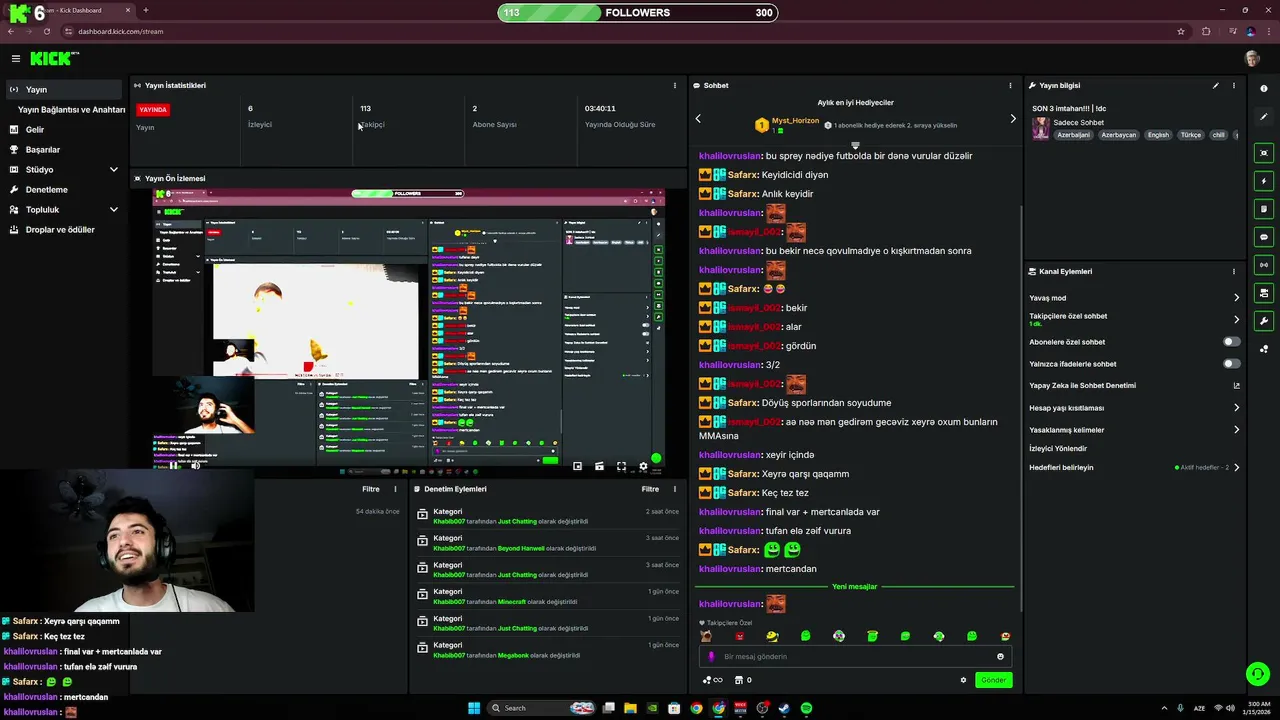Screen dimensions: 1280x720
Task: Select Yayın in the left sidebar
Action: click(64, 89)
